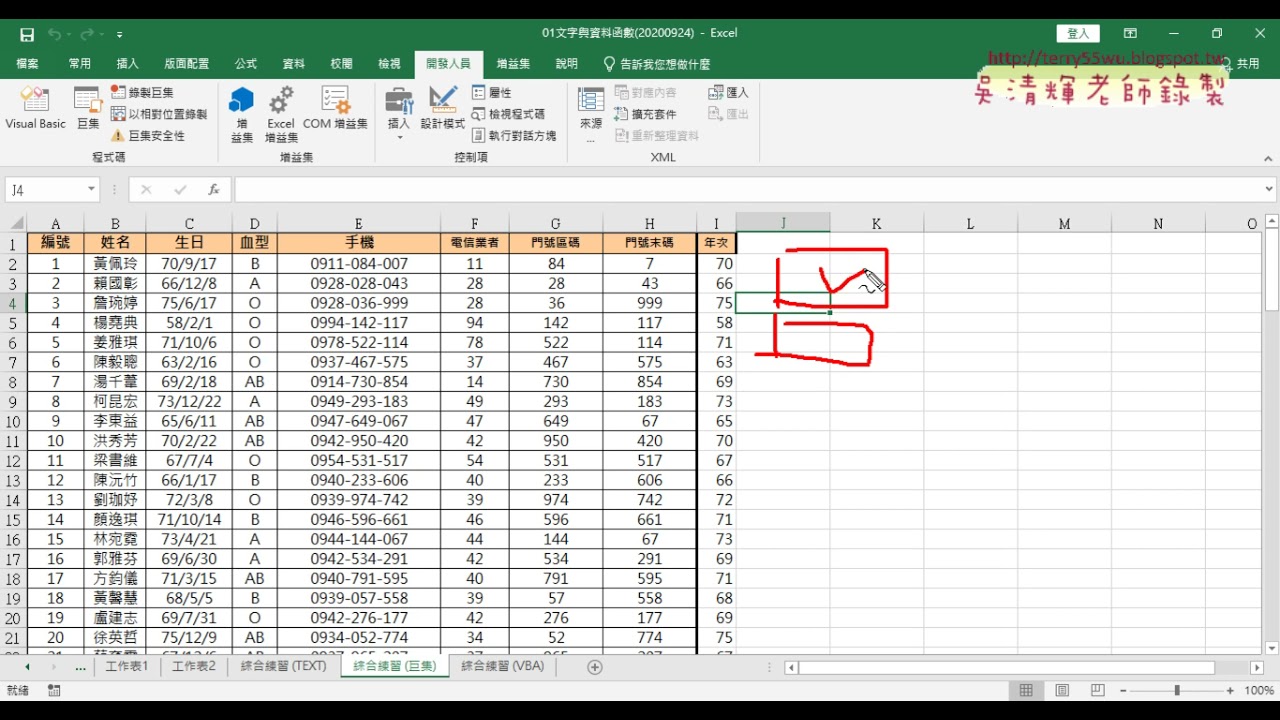Click the Insert Function fx icon
The height and width of the screenshot is (720, 1280).
(x=213, y=189)
